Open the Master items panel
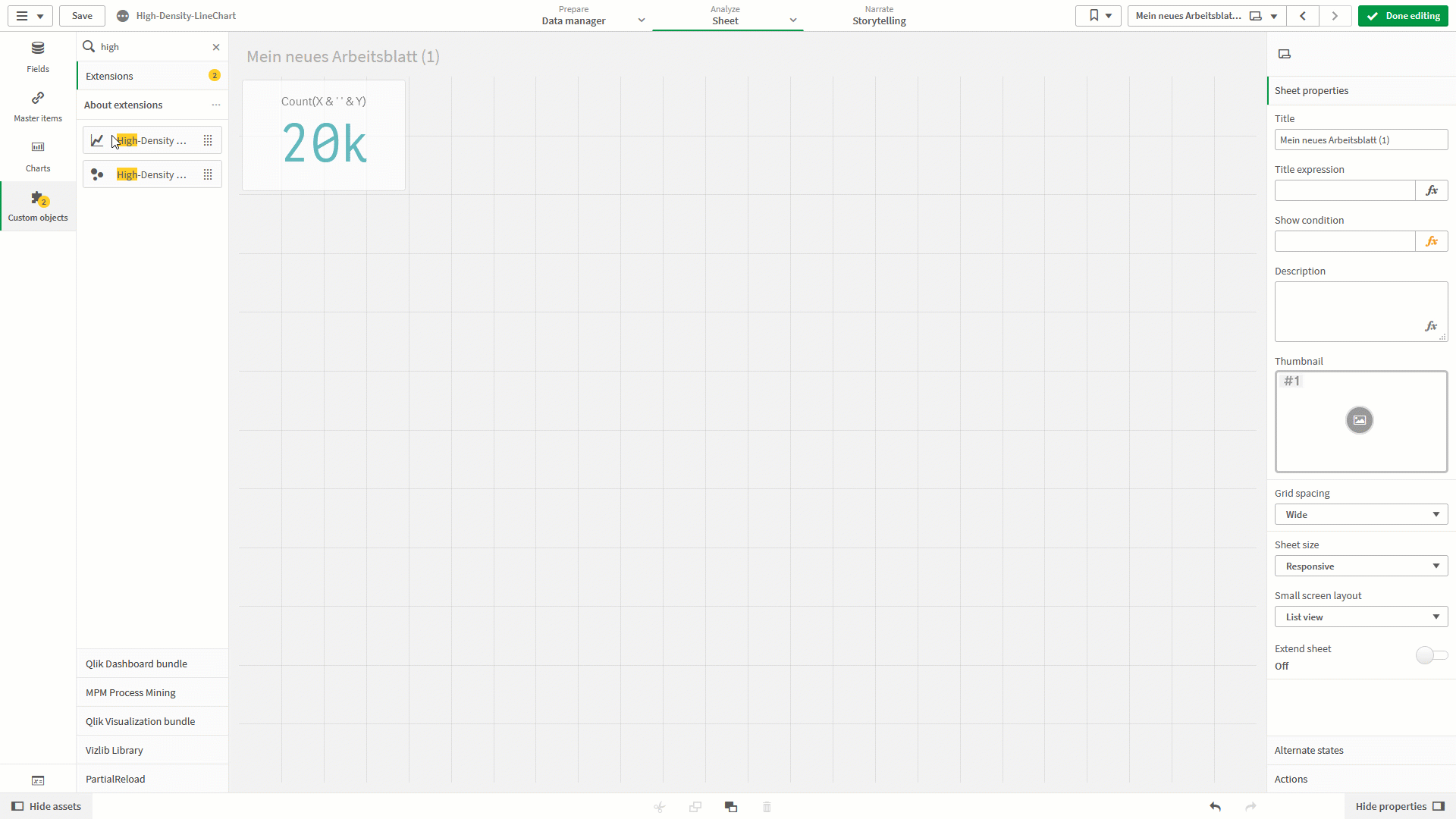The width and height of the screenshot is (1456, 819). [x=37, y=106]
